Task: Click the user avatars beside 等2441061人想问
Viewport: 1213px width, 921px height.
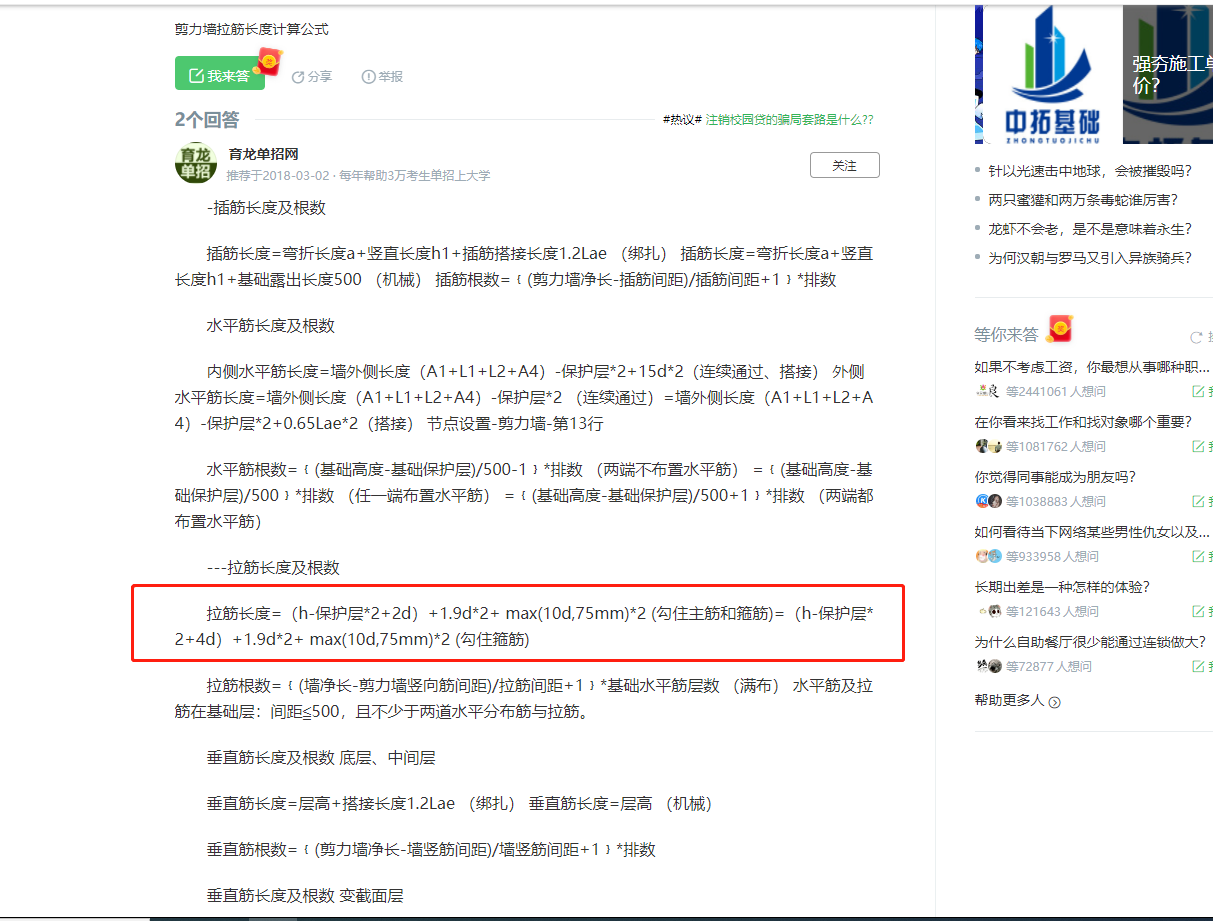Action: (988, 391)
